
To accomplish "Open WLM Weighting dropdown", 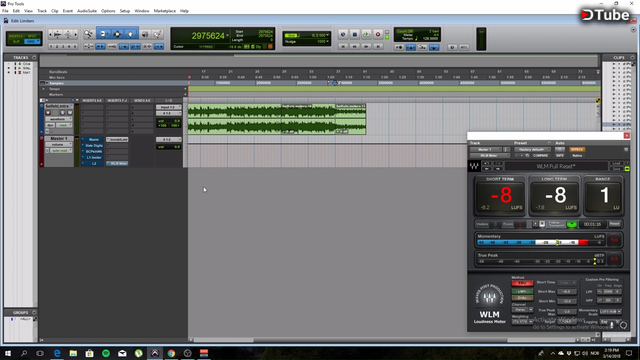I will tap(522, 322).
